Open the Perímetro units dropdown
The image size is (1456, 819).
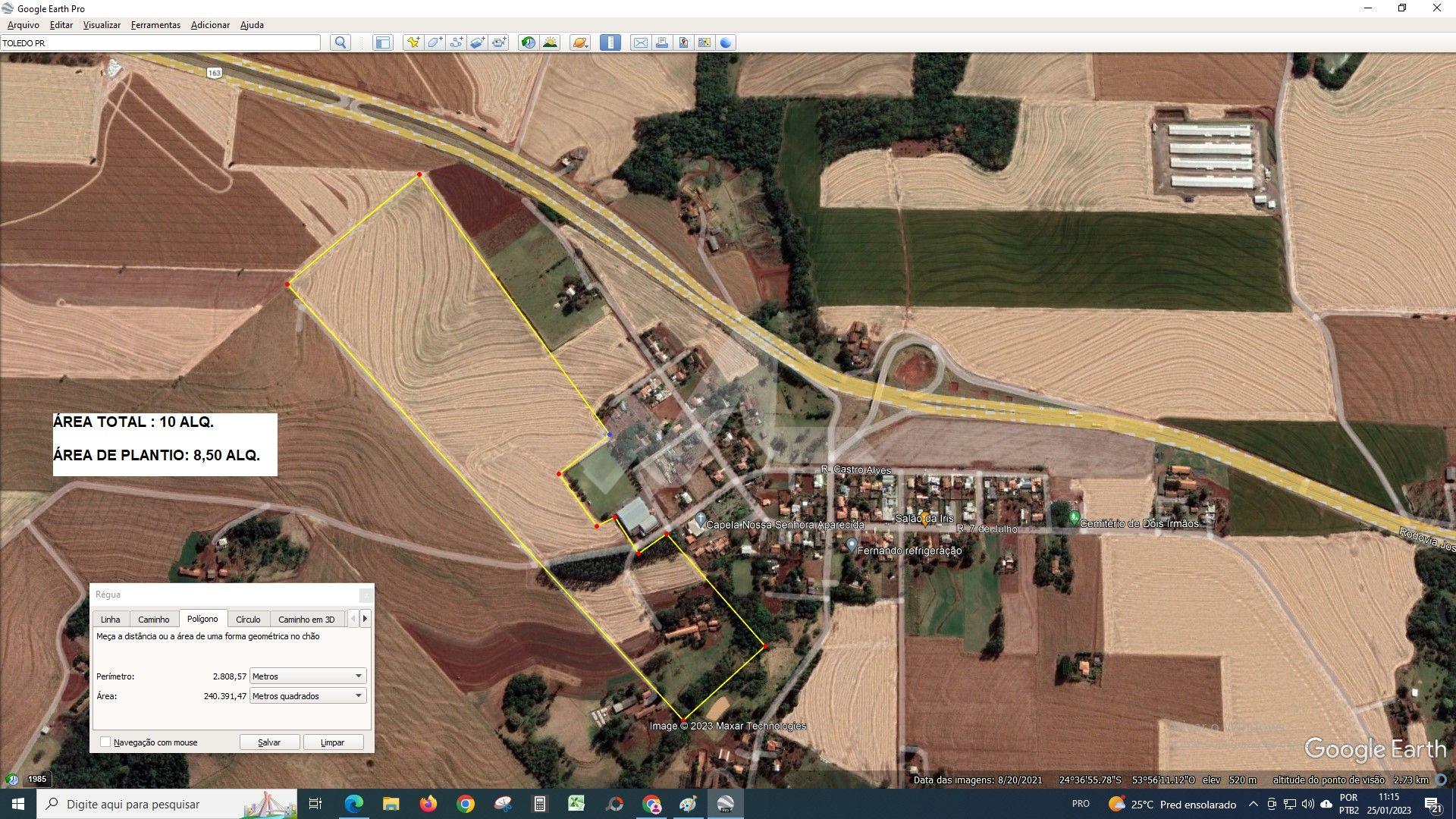click(308, 676)
